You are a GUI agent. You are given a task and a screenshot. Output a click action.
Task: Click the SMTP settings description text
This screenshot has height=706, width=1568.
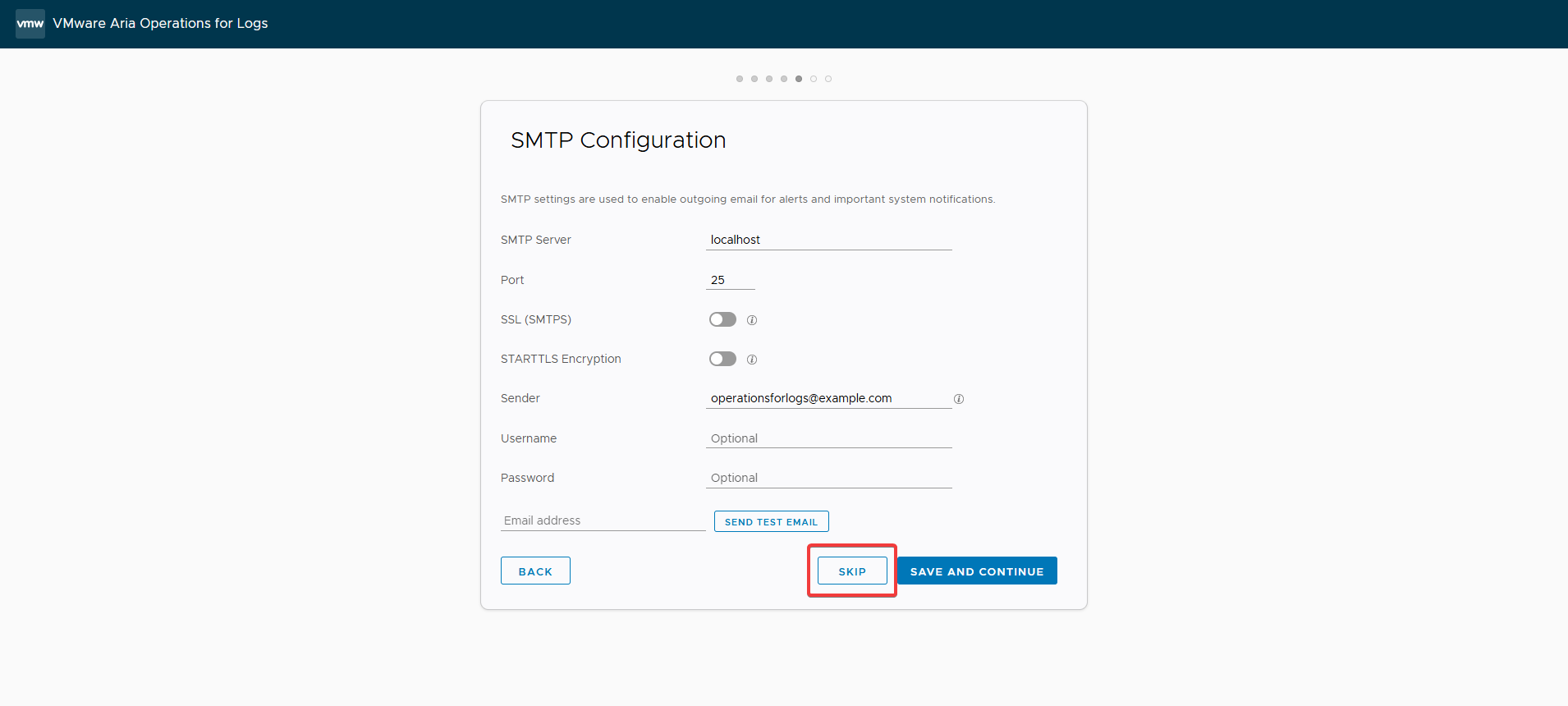(748, 199)
